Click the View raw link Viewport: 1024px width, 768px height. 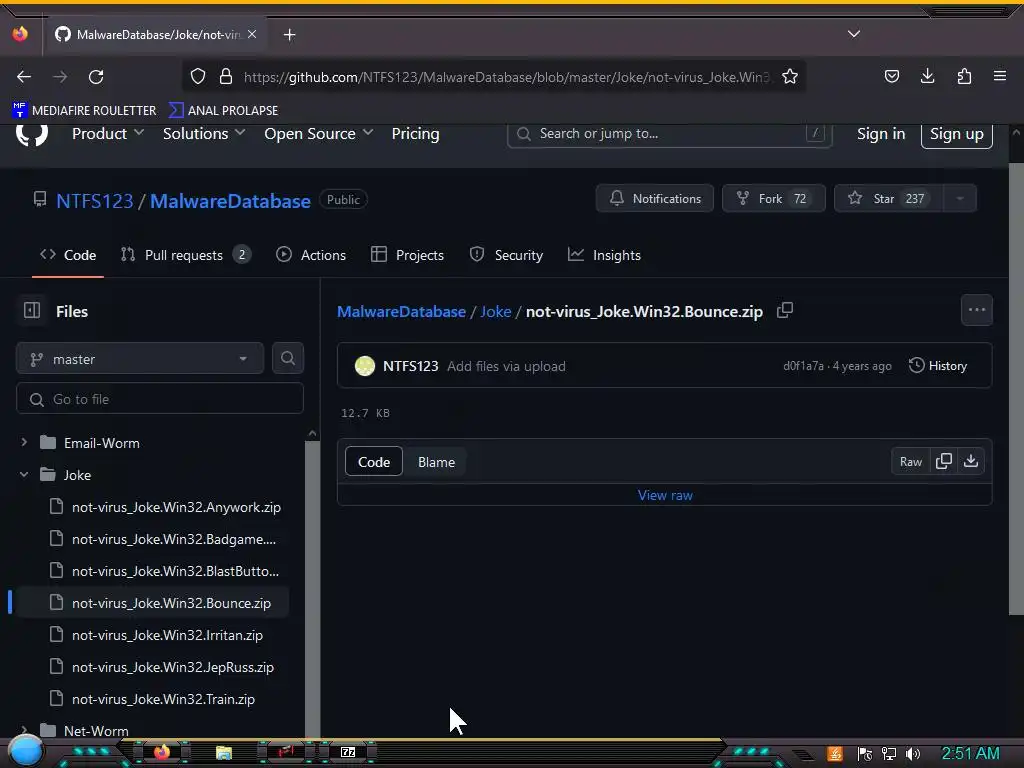coord(665,495)
